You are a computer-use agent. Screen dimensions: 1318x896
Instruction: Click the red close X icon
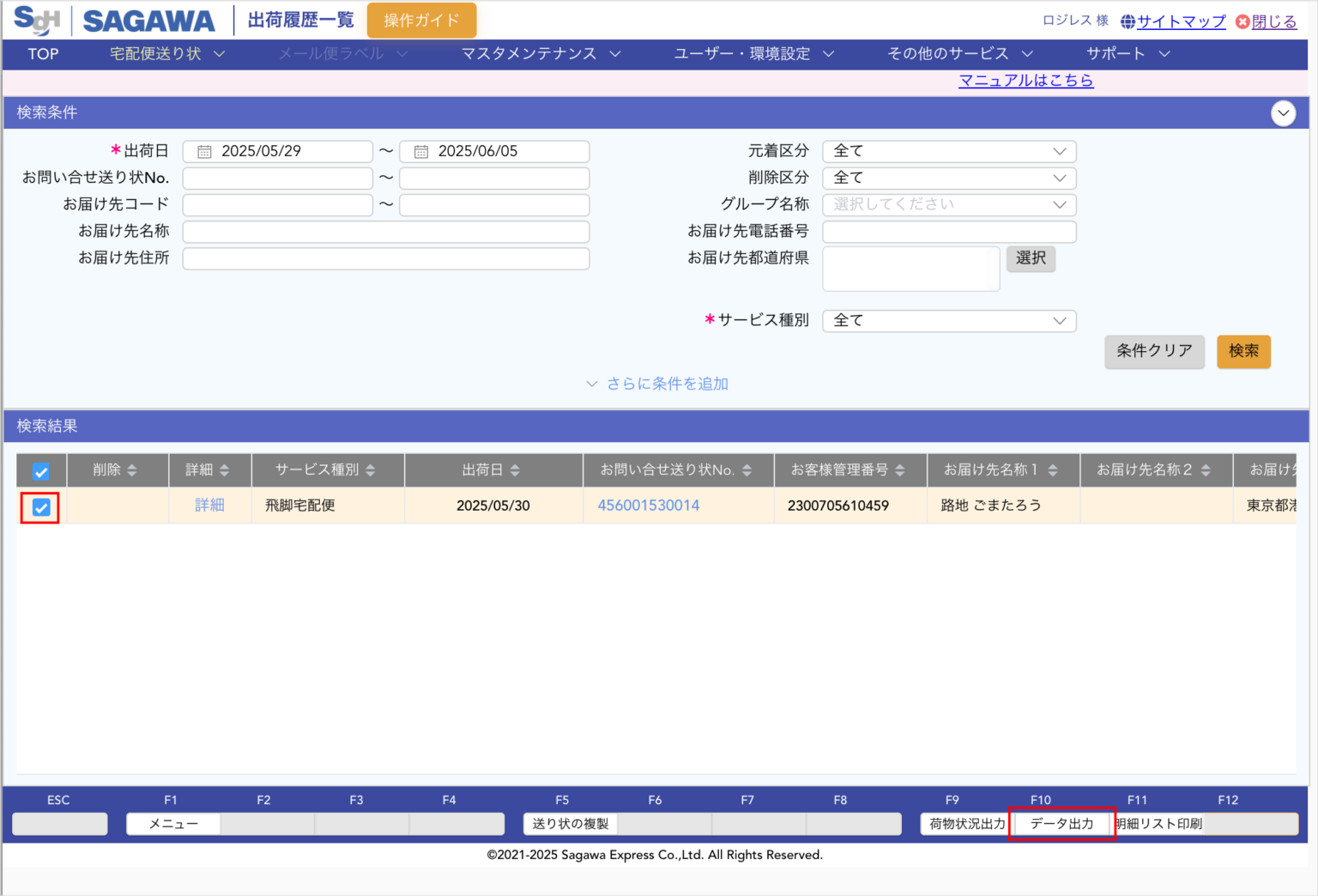pyautogui.click(x=1242, y=21)
